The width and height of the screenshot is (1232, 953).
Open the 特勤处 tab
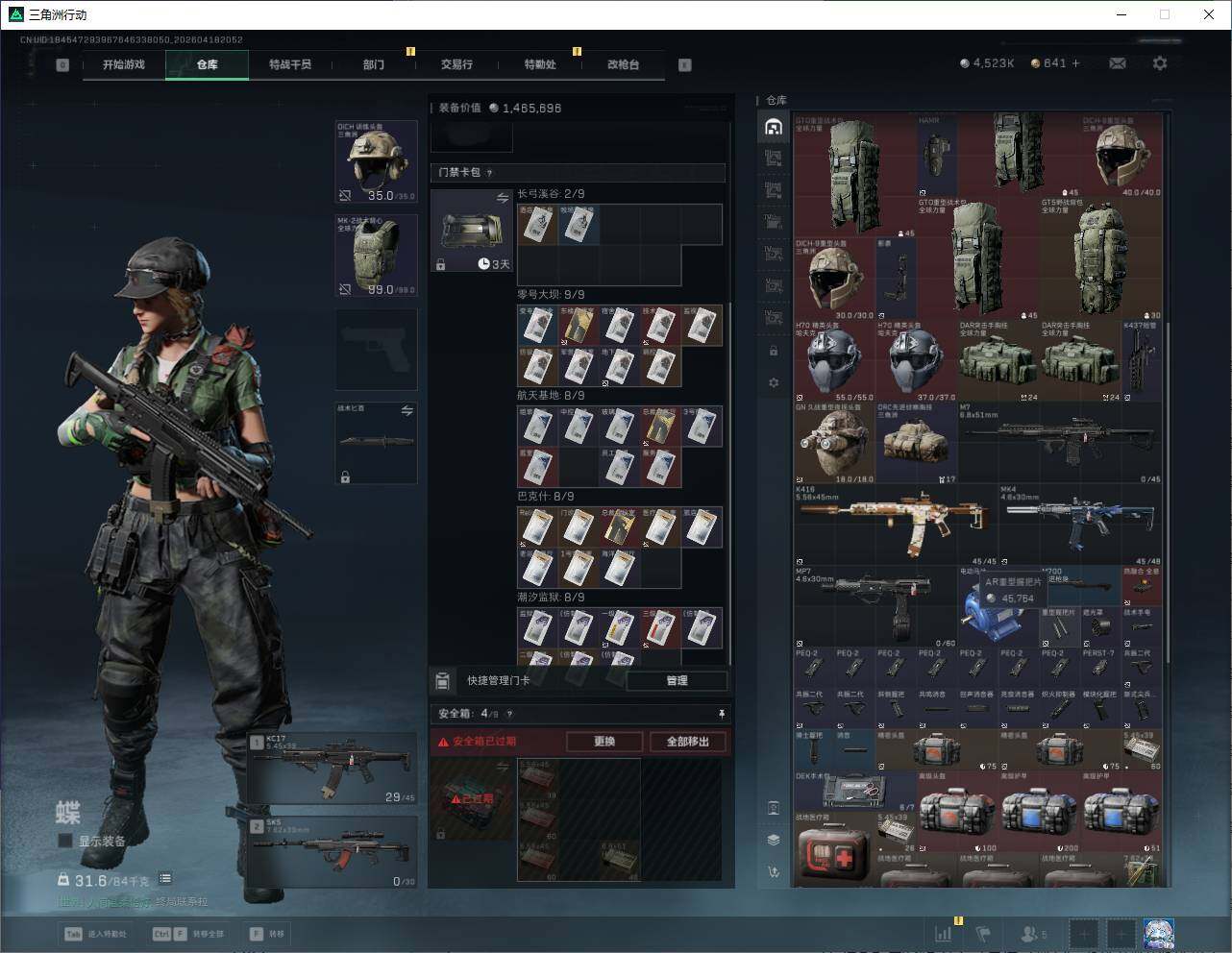pyautogui.click(x=539, y=64)
